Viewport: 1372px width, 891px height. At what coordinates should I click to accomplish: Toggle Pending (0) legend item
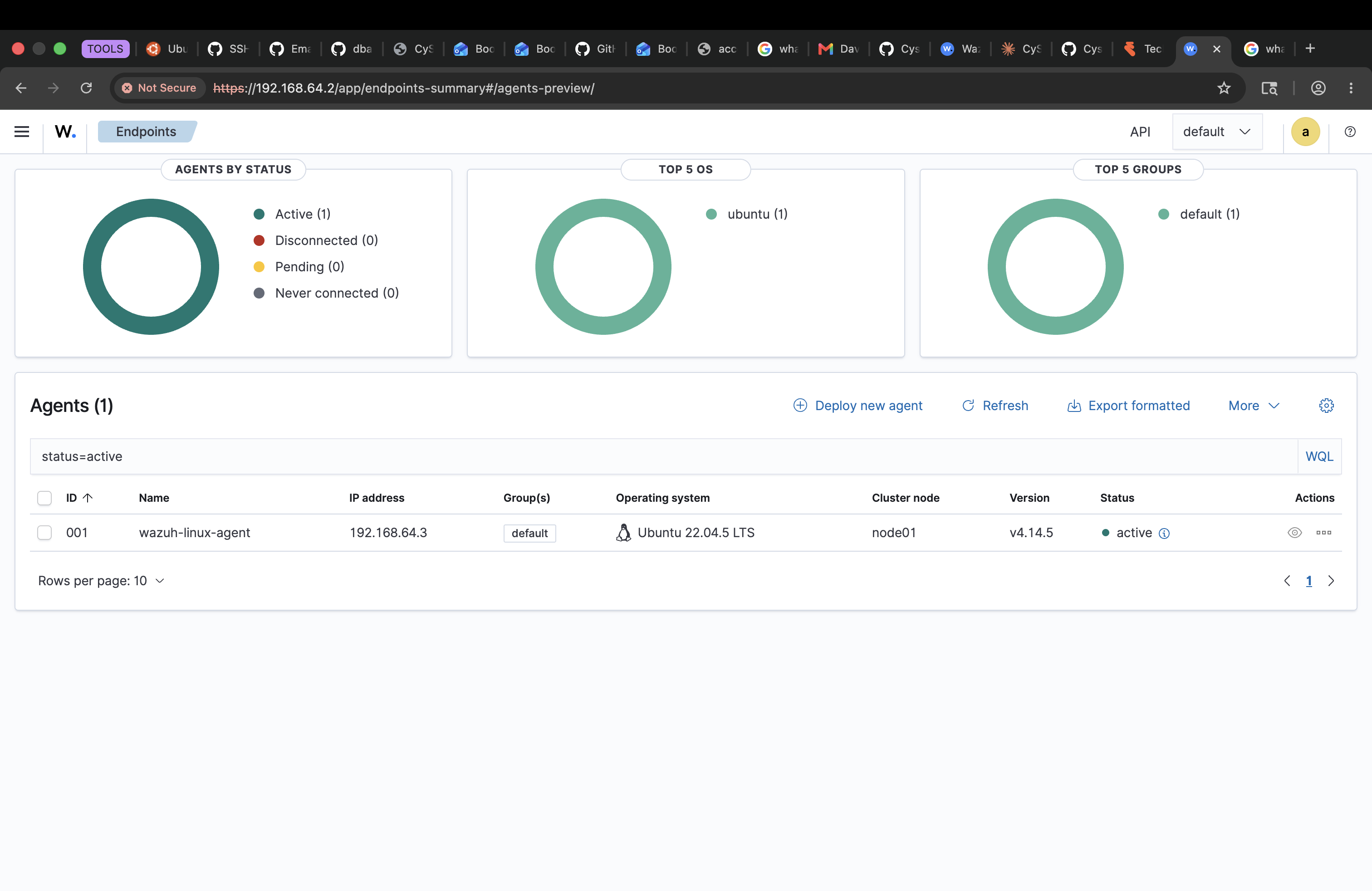coord(299,267)
